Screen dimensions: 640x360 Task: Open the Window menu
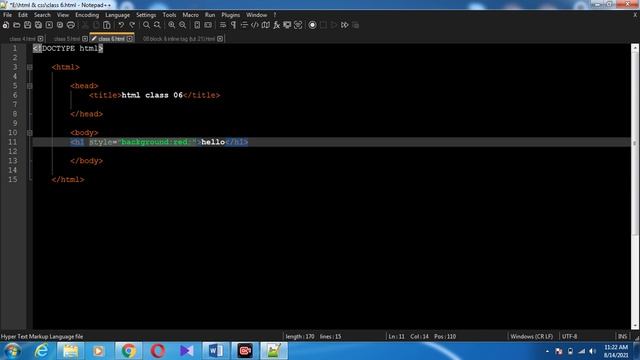(256, 15)
